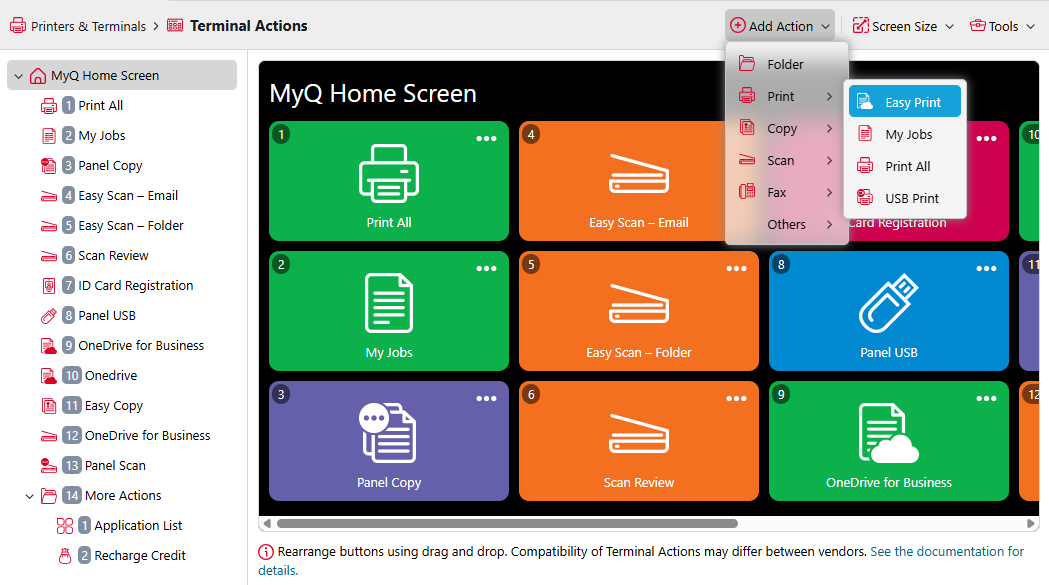This screenshot has width=1049, height=585.
Task: Open three-dot menu on Panel Copy tile
Action: coord(486,398)
